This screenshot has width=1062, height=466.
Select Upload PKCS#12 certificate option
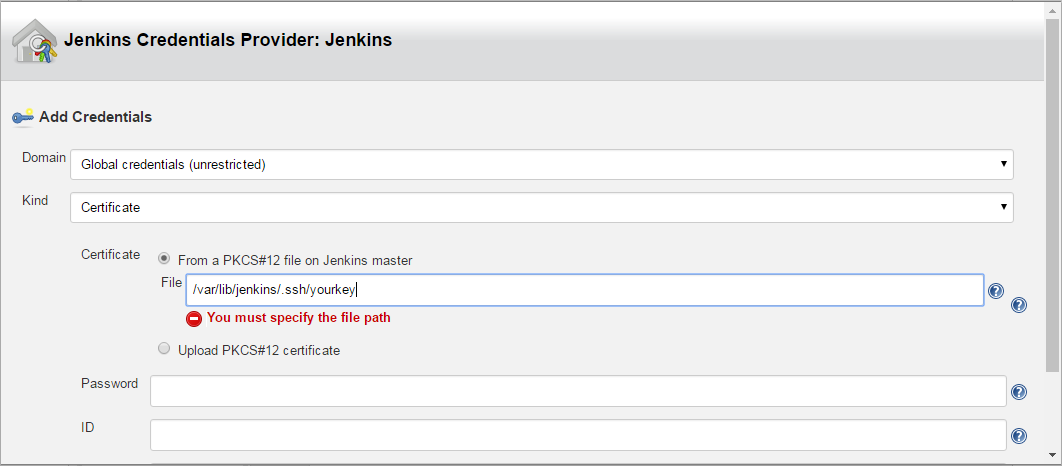point(163,349)
